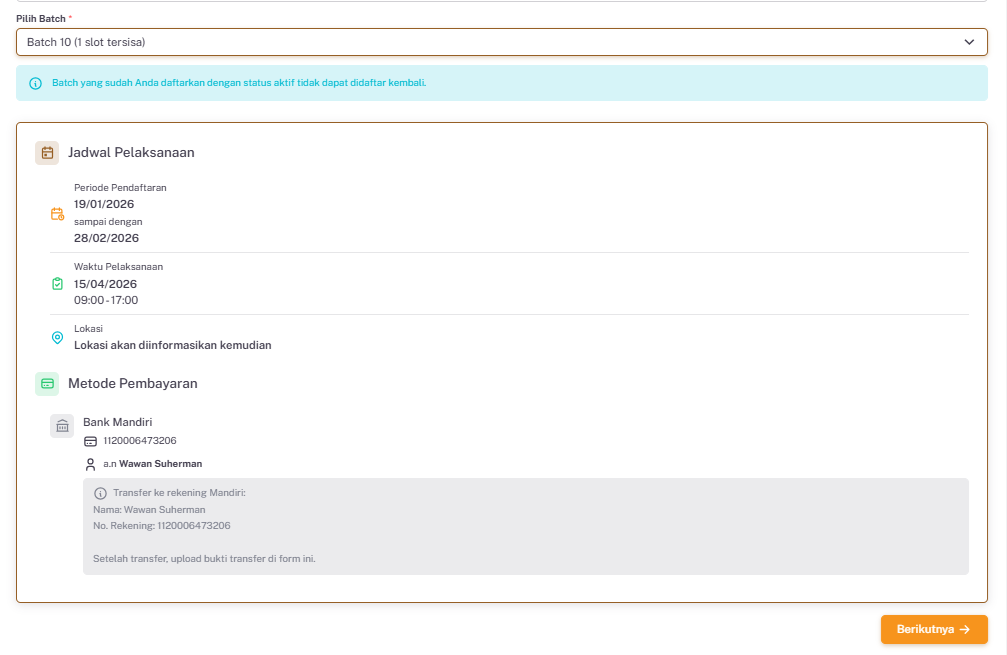Click the registration start date 19/01/2026
The width and height of the screenshot is (1007, 655).
click(104, 204)
